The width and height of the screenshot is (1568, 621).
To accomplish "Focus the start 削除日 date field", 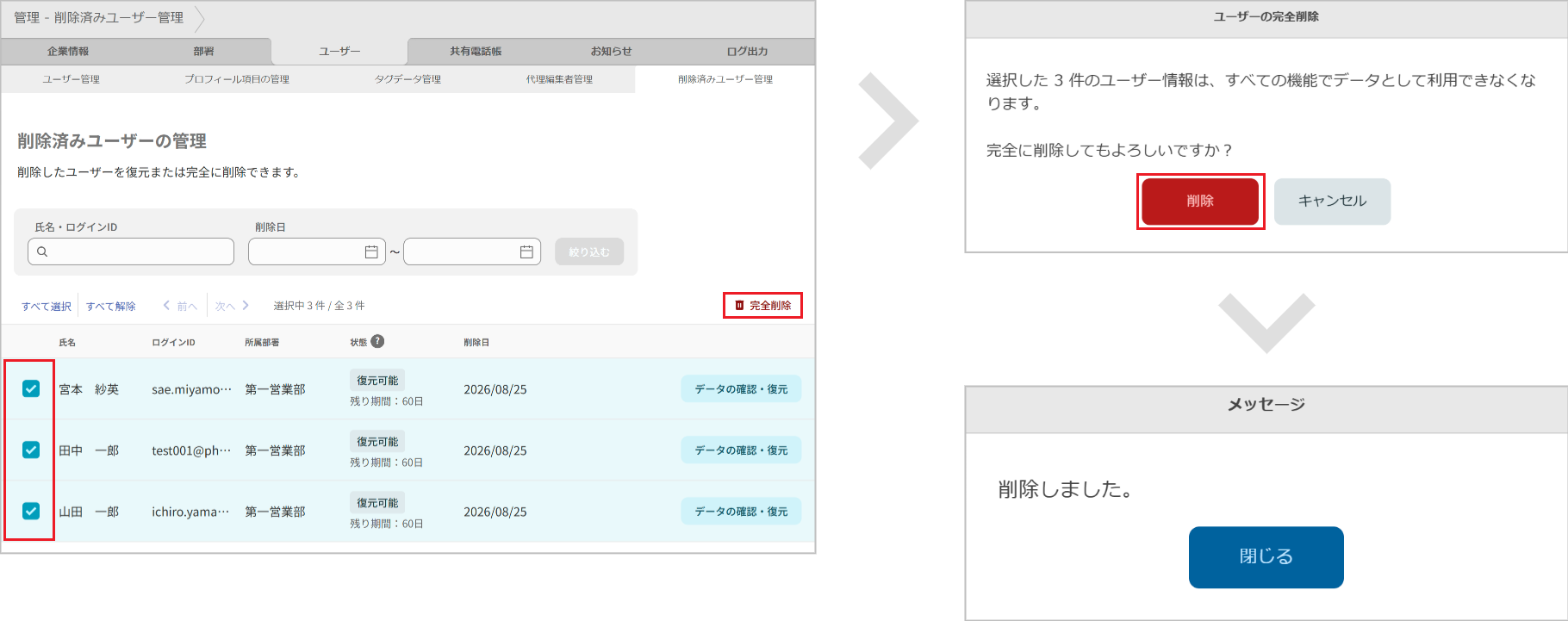I will pos(317,252).
